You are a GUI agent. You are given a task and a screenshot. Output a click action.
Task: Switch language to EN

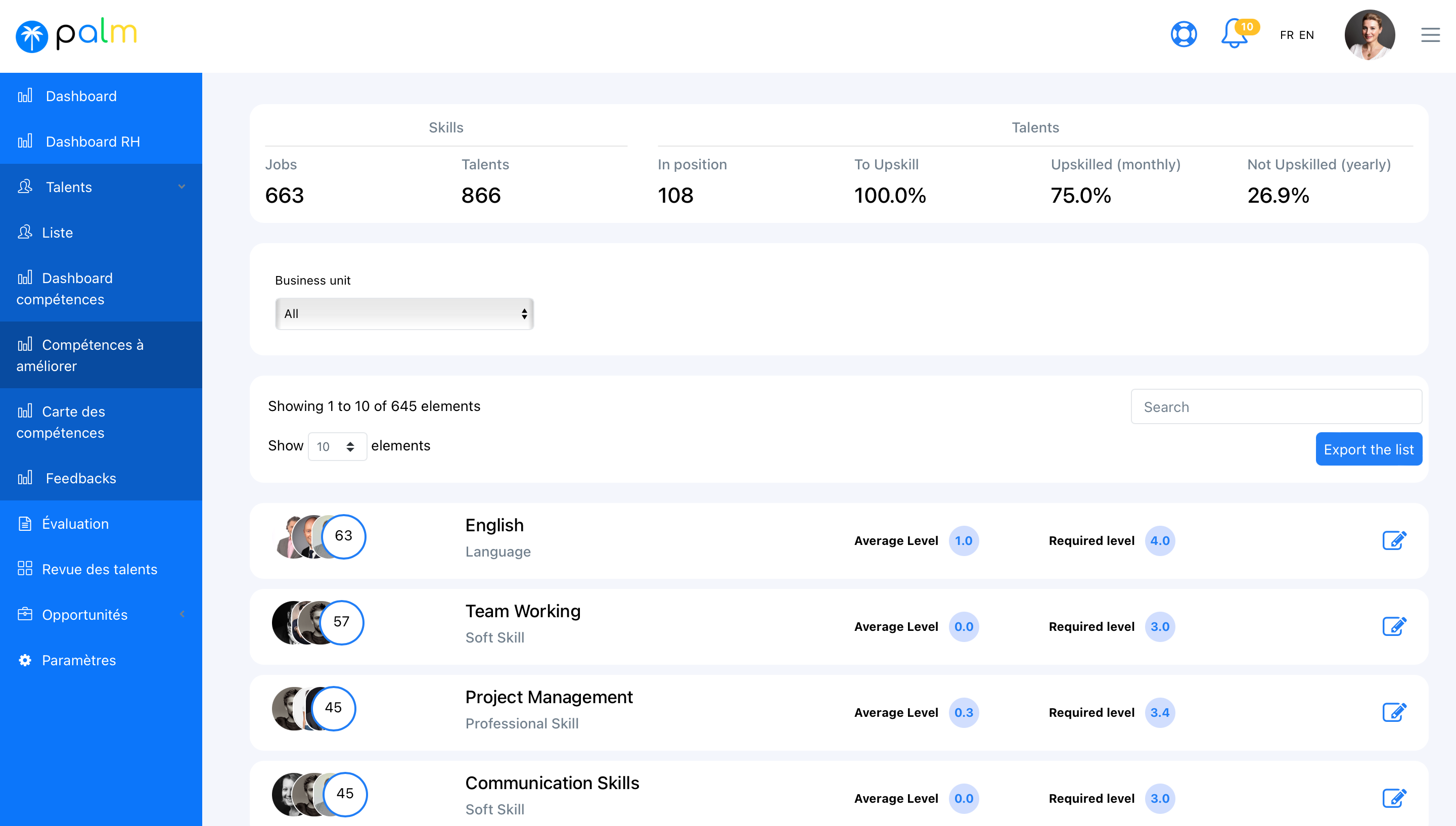(x=1307, y=35)
